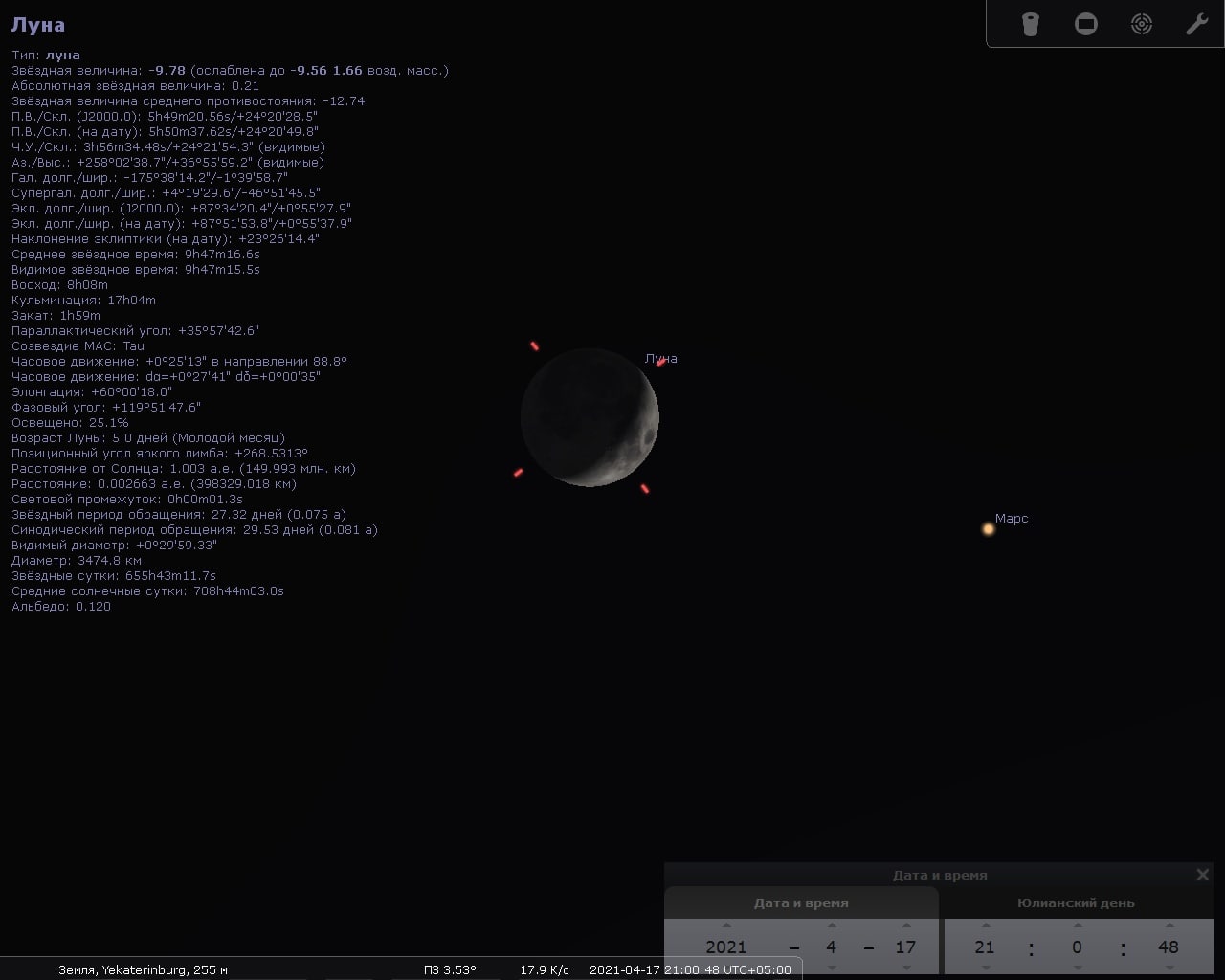Click the Фазовый угол: +119°51'47.6" line
1225x980 pixels.
pyautogui.click(x=106, y=407)
